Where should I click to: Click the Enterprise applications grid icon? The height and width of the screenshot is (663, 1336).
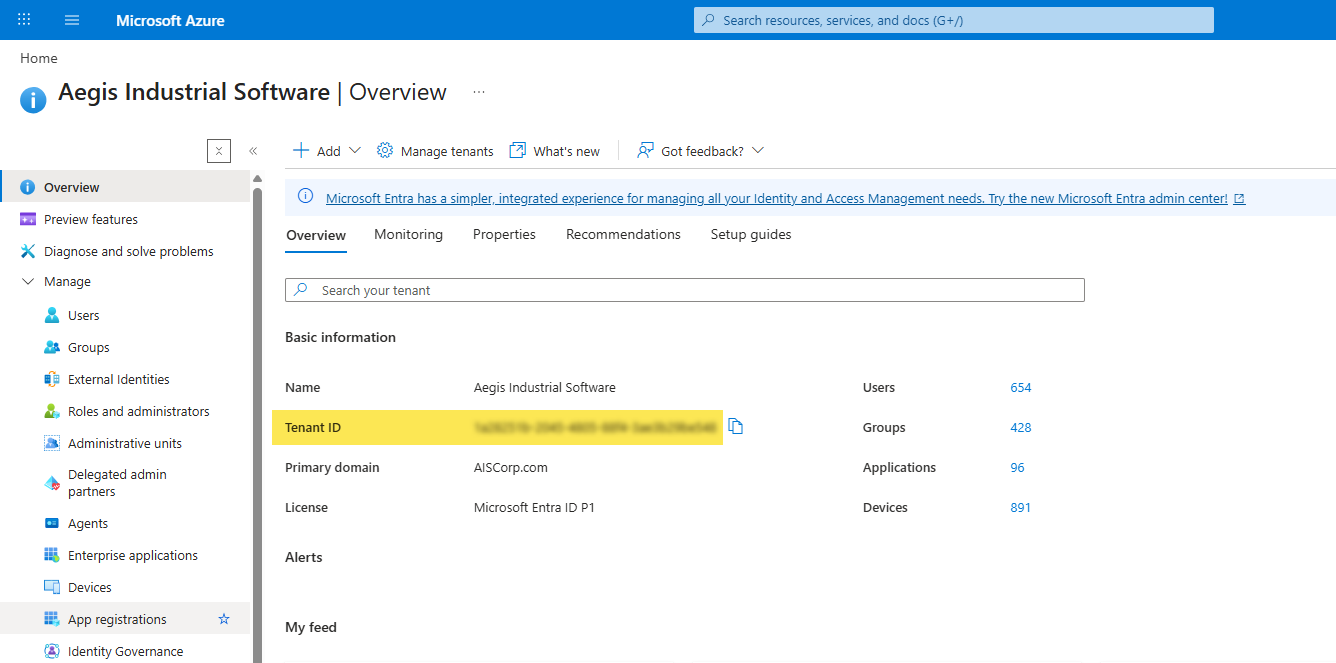(52, 555)
